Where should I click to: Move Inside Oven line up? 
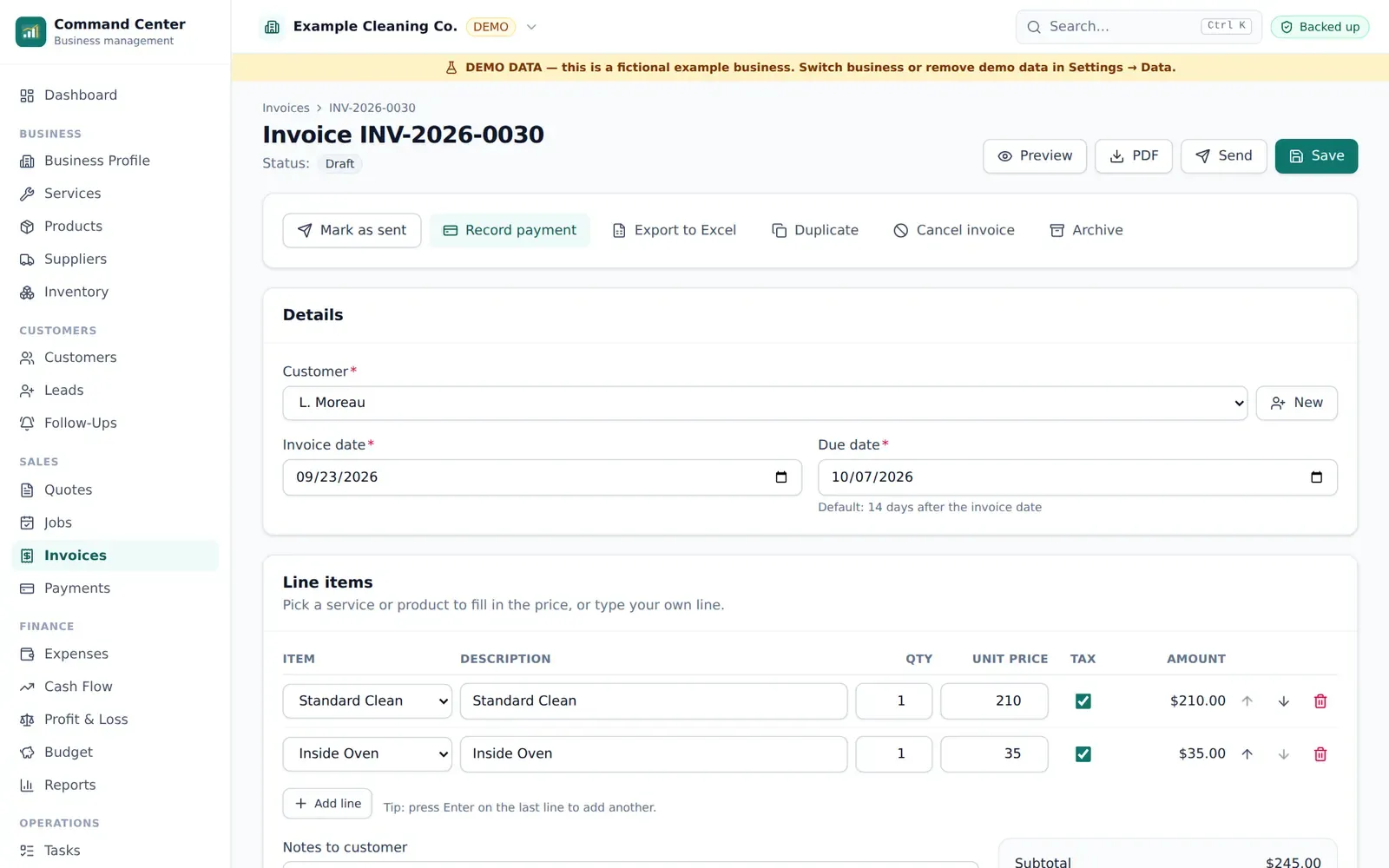pos(1247,754)
